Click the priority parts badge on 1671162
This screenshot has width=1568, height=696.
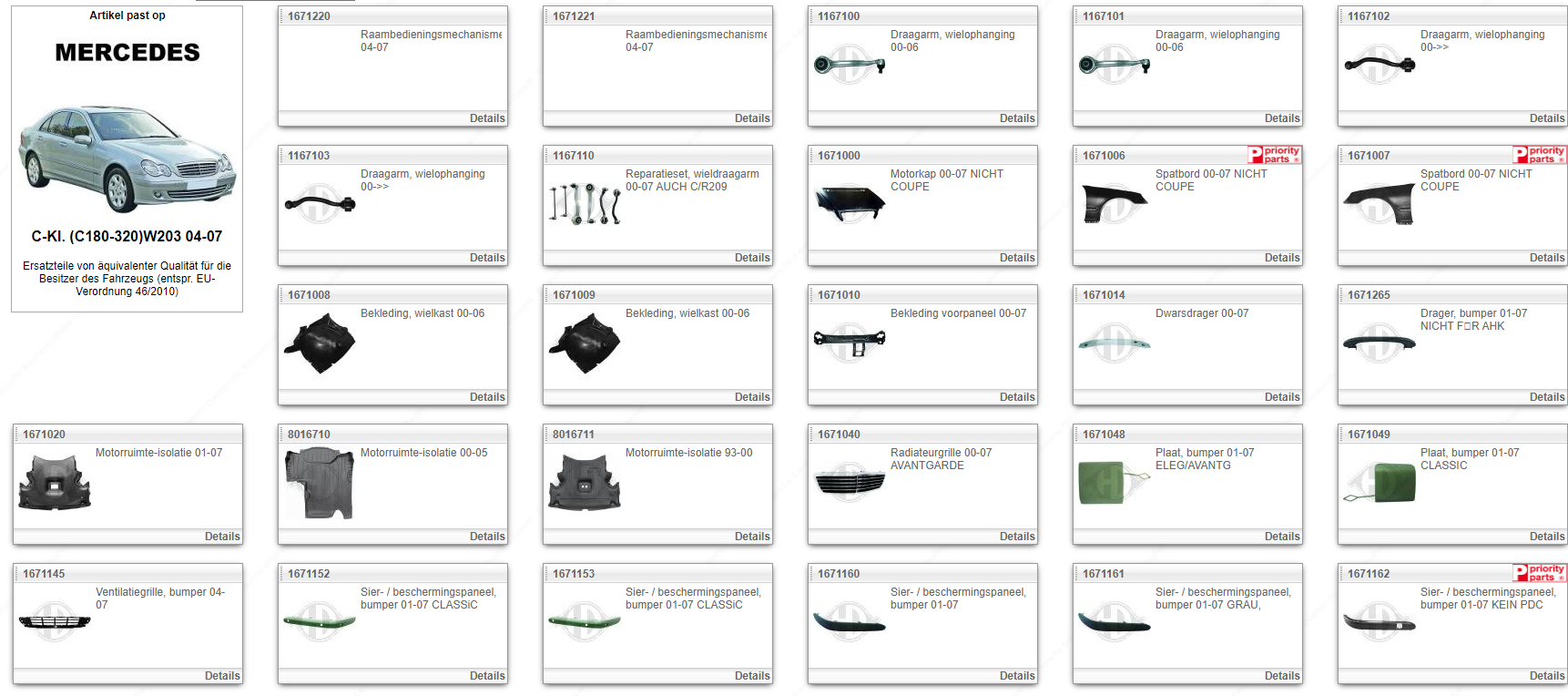[x=1539, y=573]
